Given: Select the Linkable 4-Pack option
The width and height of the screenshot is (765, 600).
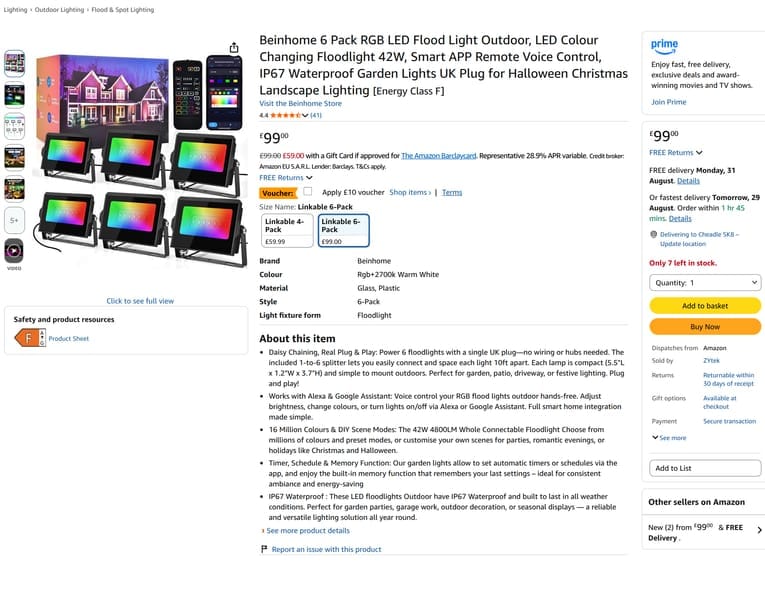Looking at the screenshot, I should (x=287, y=230).
